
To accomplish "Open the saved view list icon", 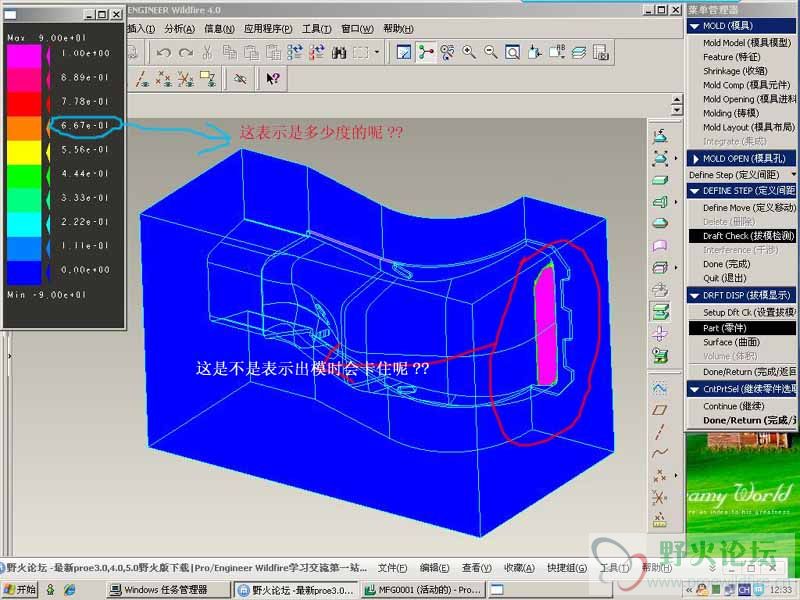I will coord(557,53).
